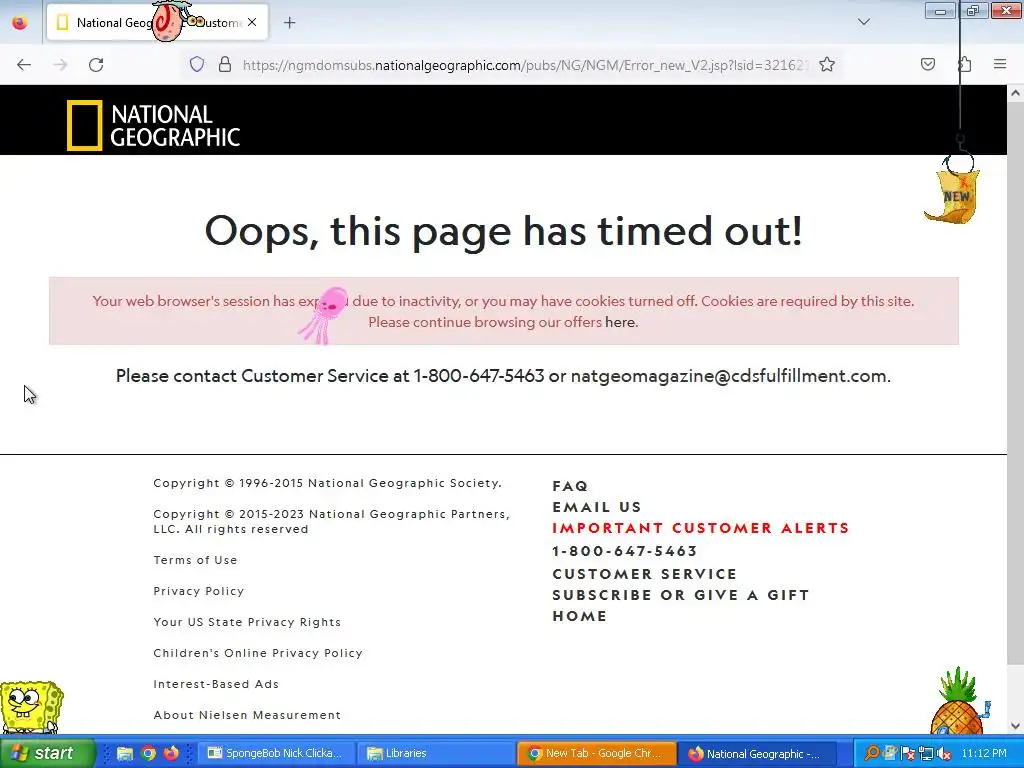Select National Geographic taskbar button
The image size is (1024, 768).
click(x=757, y=754)
